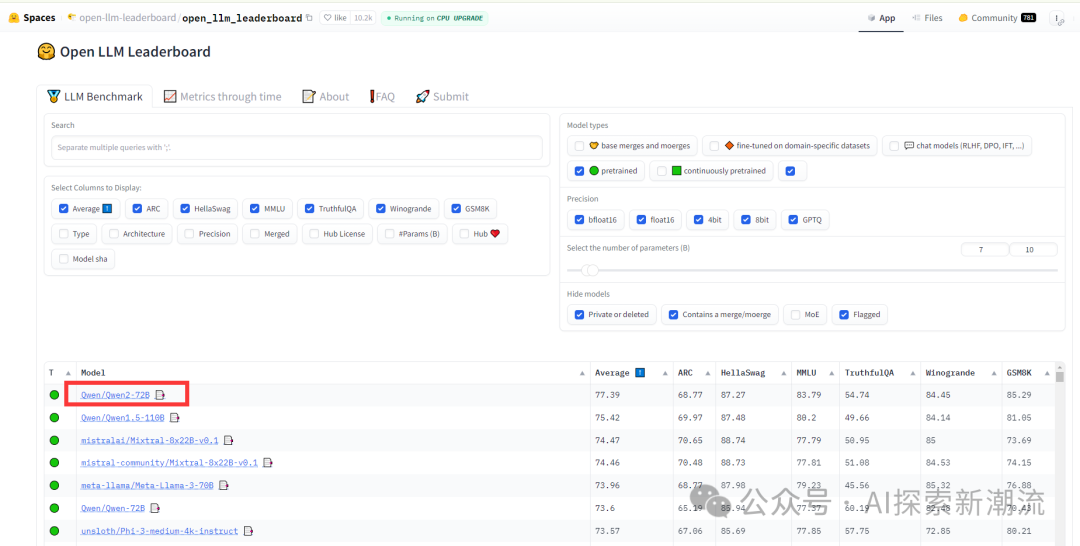Sort the MMLU column with its arrow
Image resolution: width=1080 pixels, height=546 pixels.
(x=831, y=373)
